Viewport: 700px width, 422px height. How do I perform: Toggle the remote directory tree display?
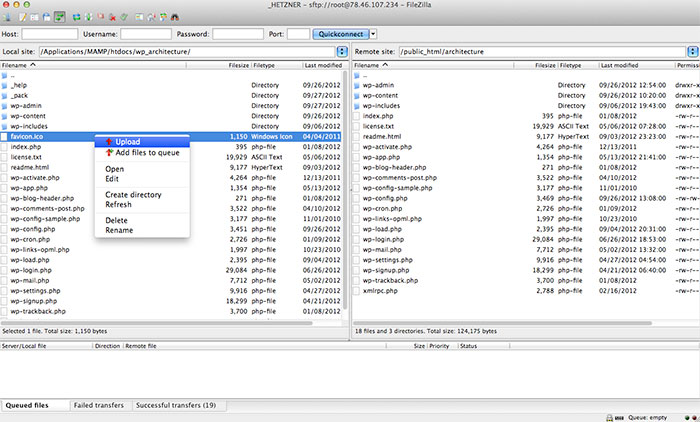coord(46,17)
